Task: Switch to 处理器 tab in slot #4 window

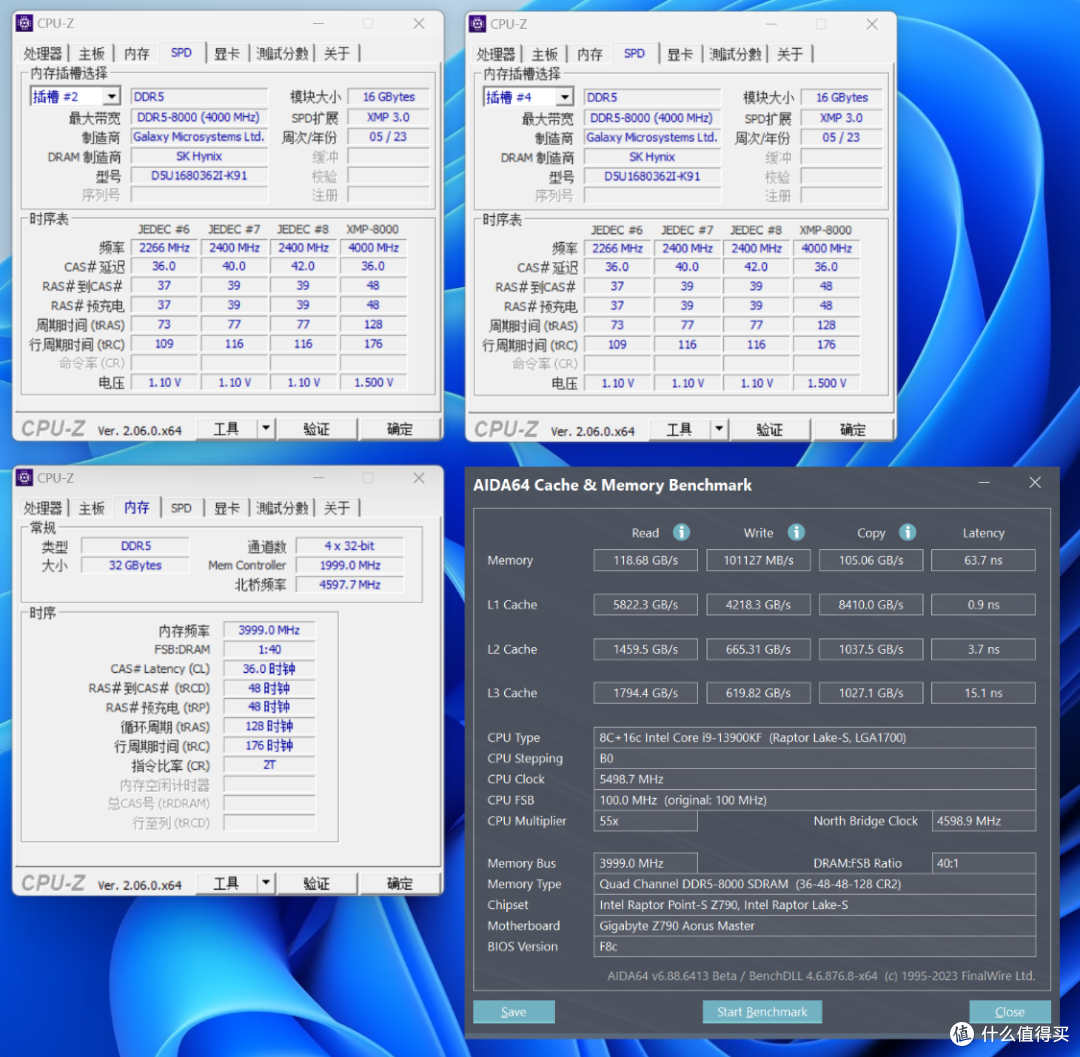Action: point(496,54)
